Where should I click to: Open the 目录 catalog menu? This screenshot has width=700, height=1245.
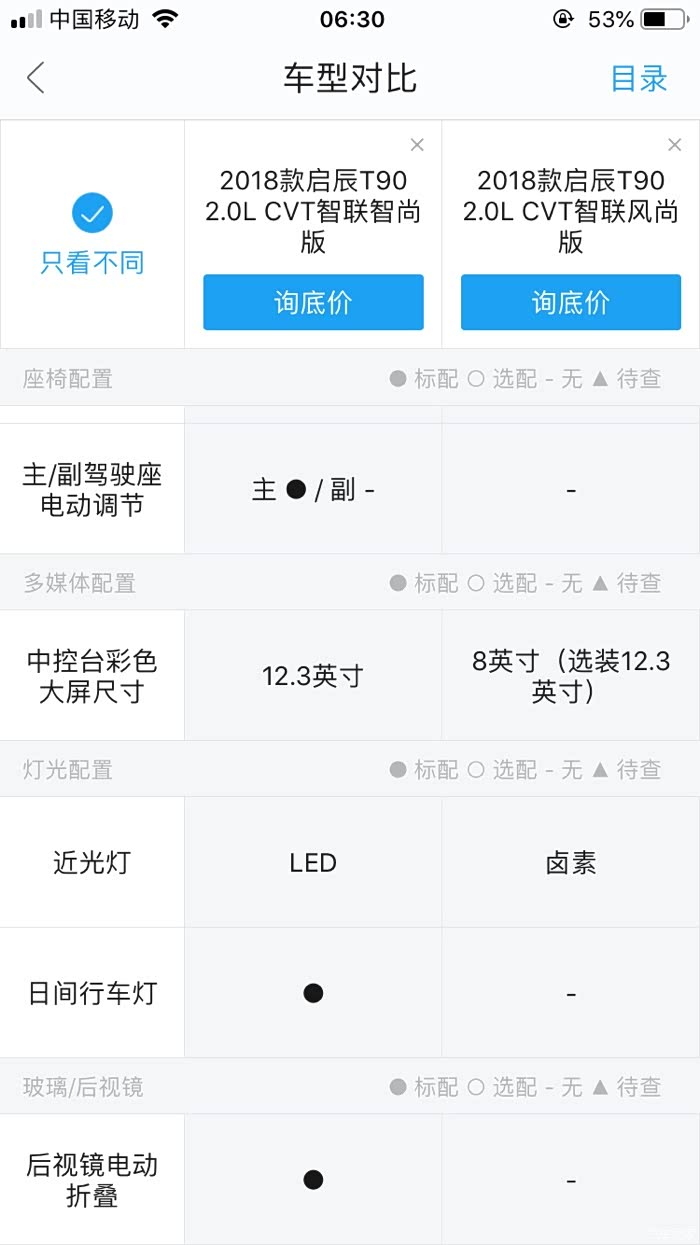639,78
